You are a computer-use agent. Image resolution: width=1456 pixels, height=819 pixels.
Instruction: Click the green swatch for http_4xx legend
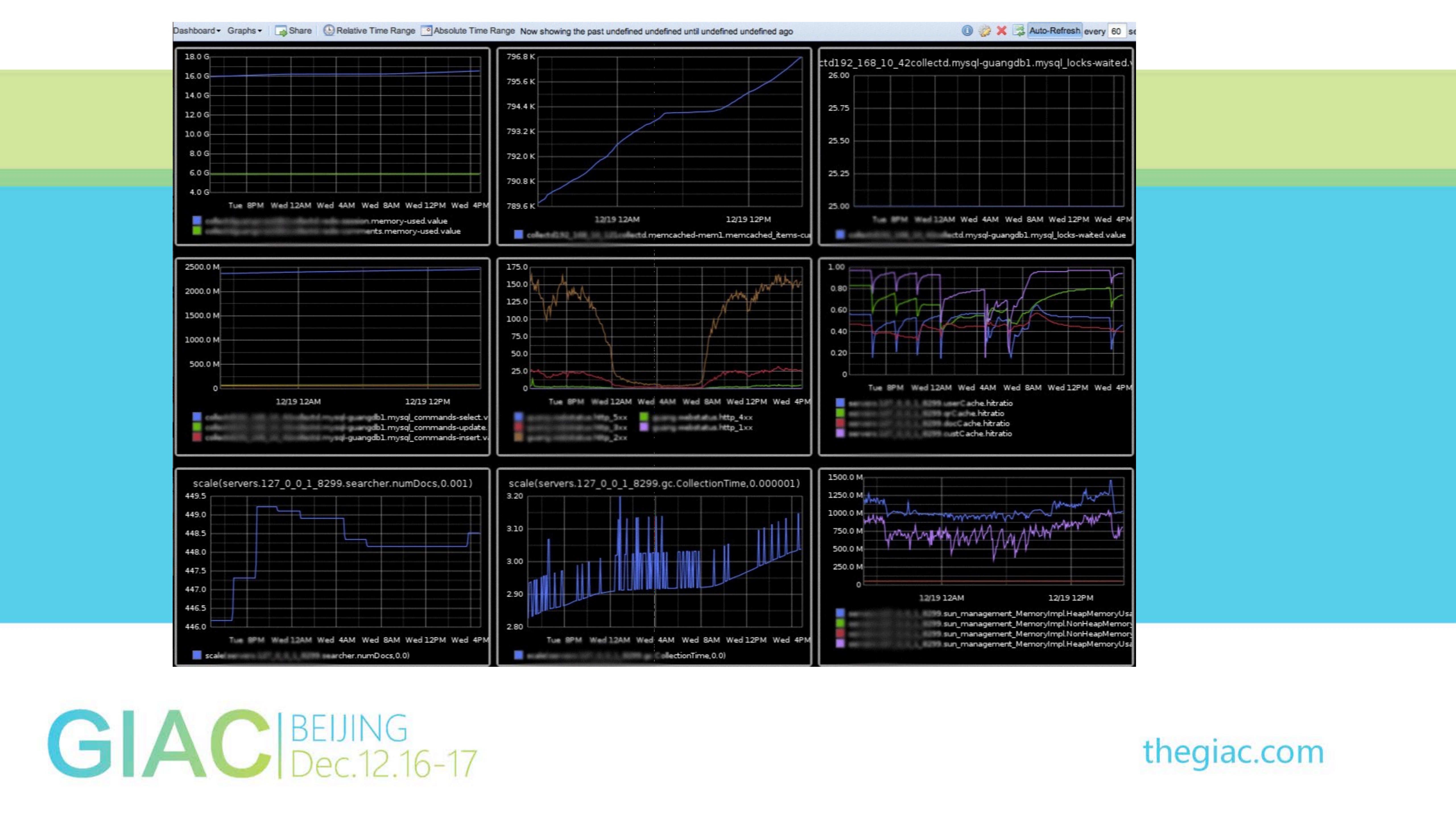click(x=644, y=416)
